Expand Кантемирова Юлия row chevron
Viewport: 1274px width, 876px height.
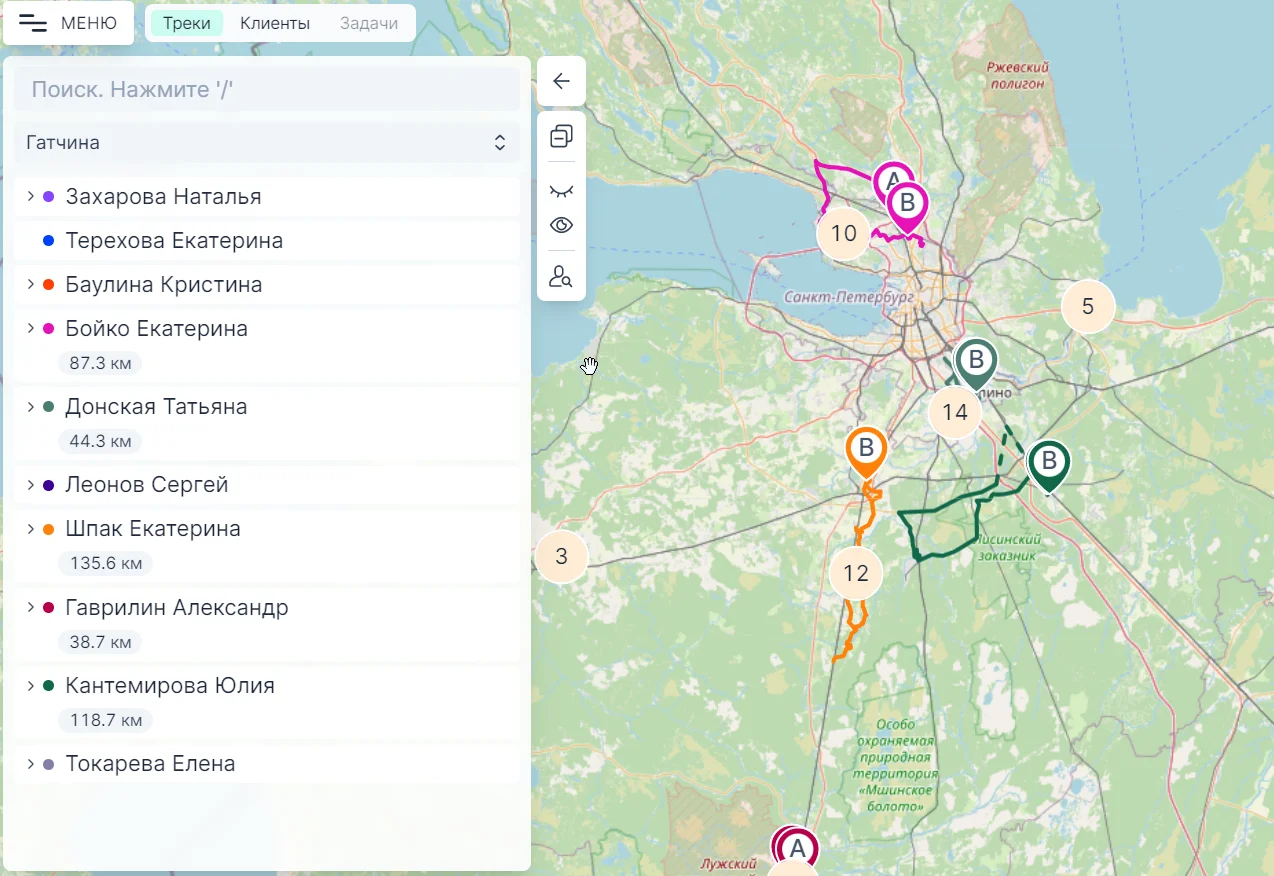[x=31, y=686]
